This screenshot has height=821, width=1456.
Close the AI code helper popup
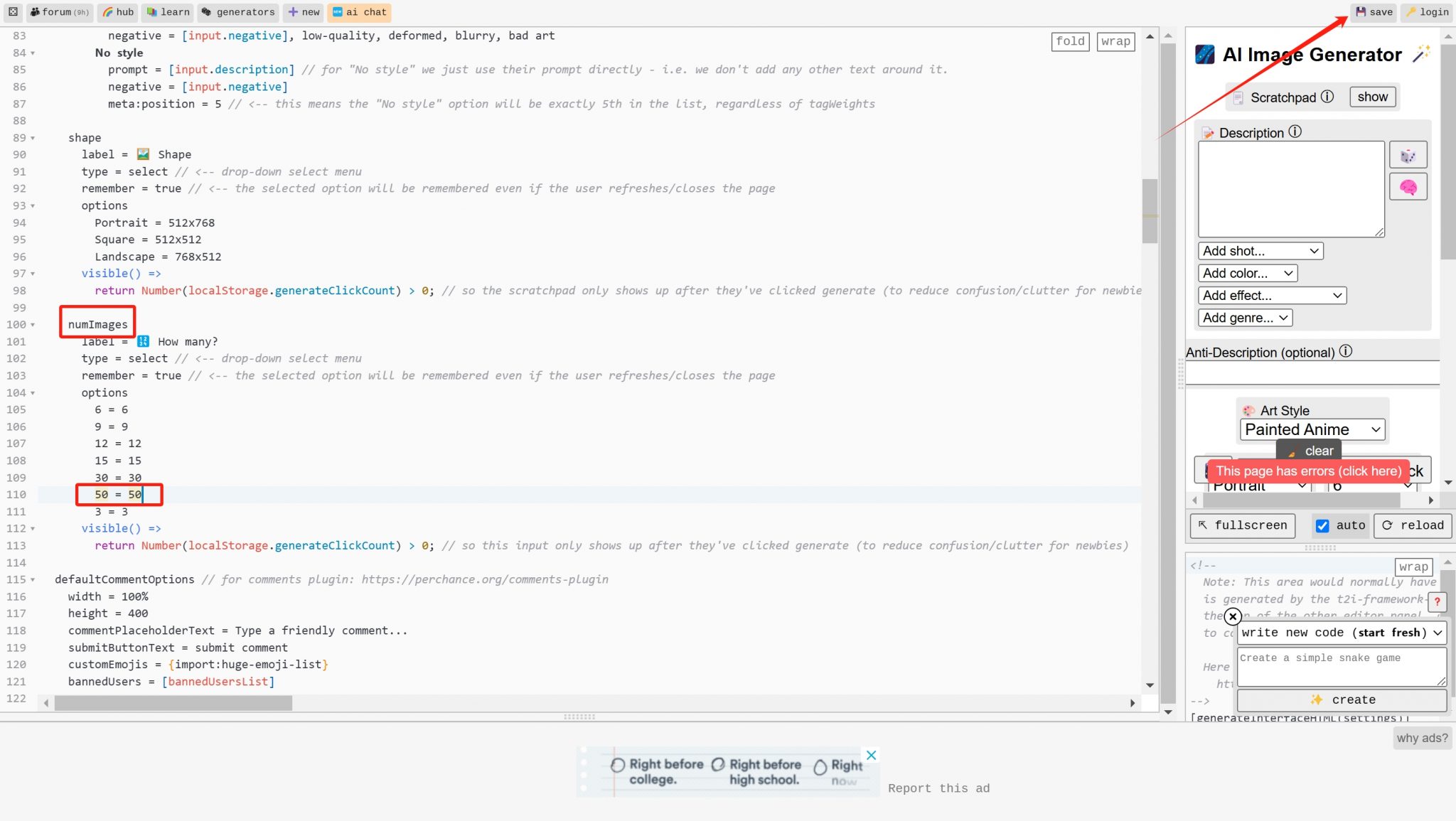coord(1233,616)
